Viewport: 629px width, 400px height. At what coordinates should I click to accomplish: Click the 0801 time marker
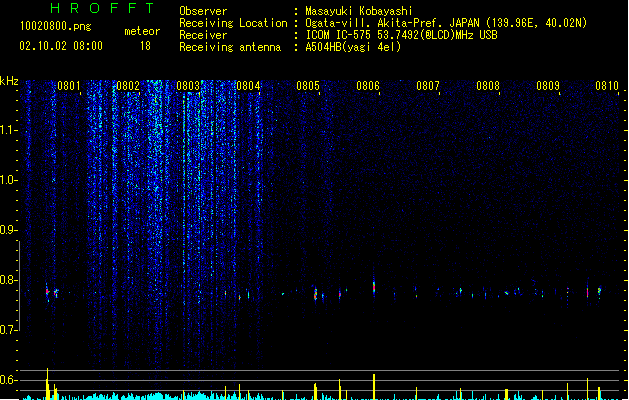(69, 86)
